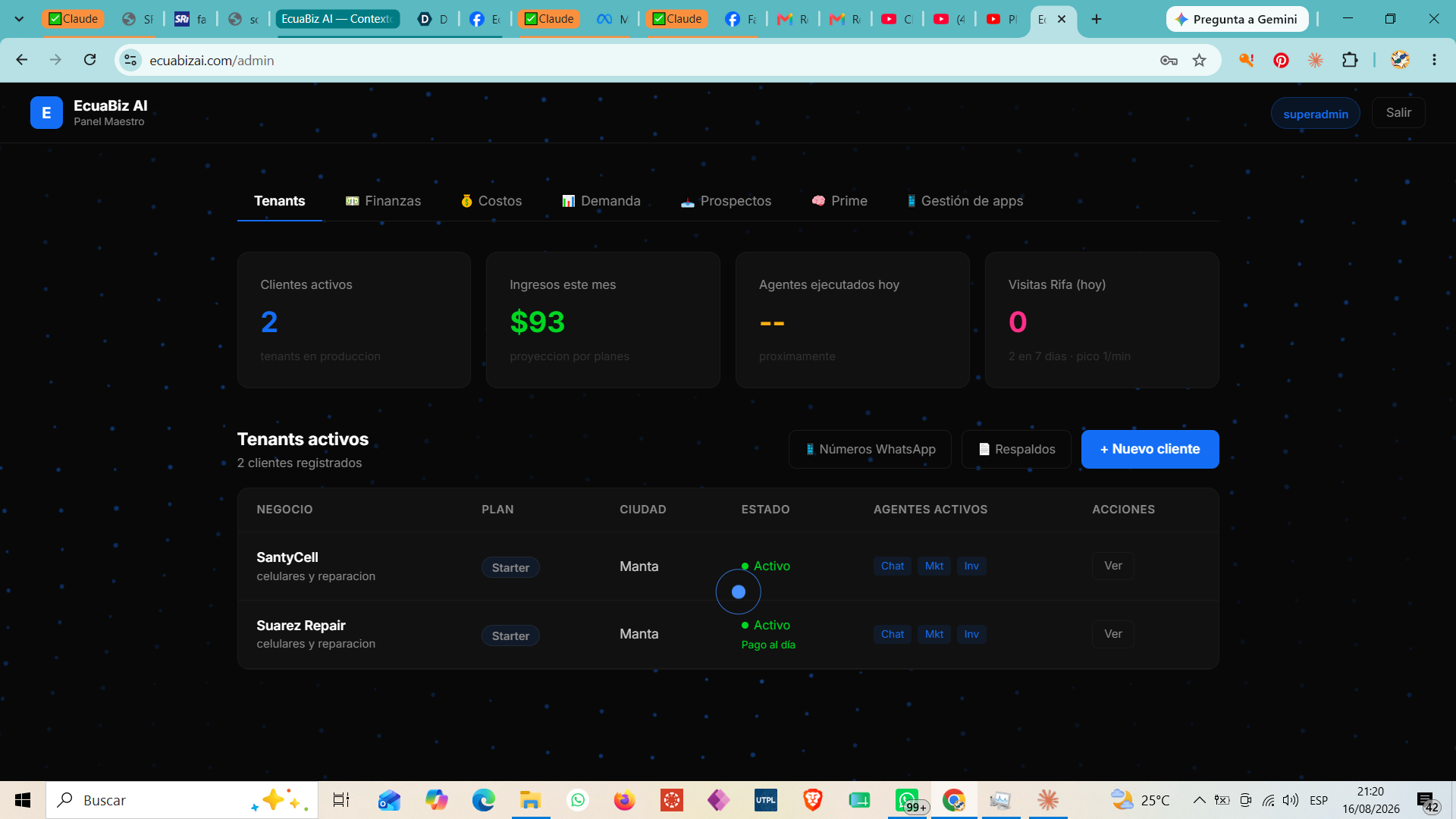This screenshot has width=1456, height=819.
Task: Open the notification center icon
Action: [x=1426, y=801]
